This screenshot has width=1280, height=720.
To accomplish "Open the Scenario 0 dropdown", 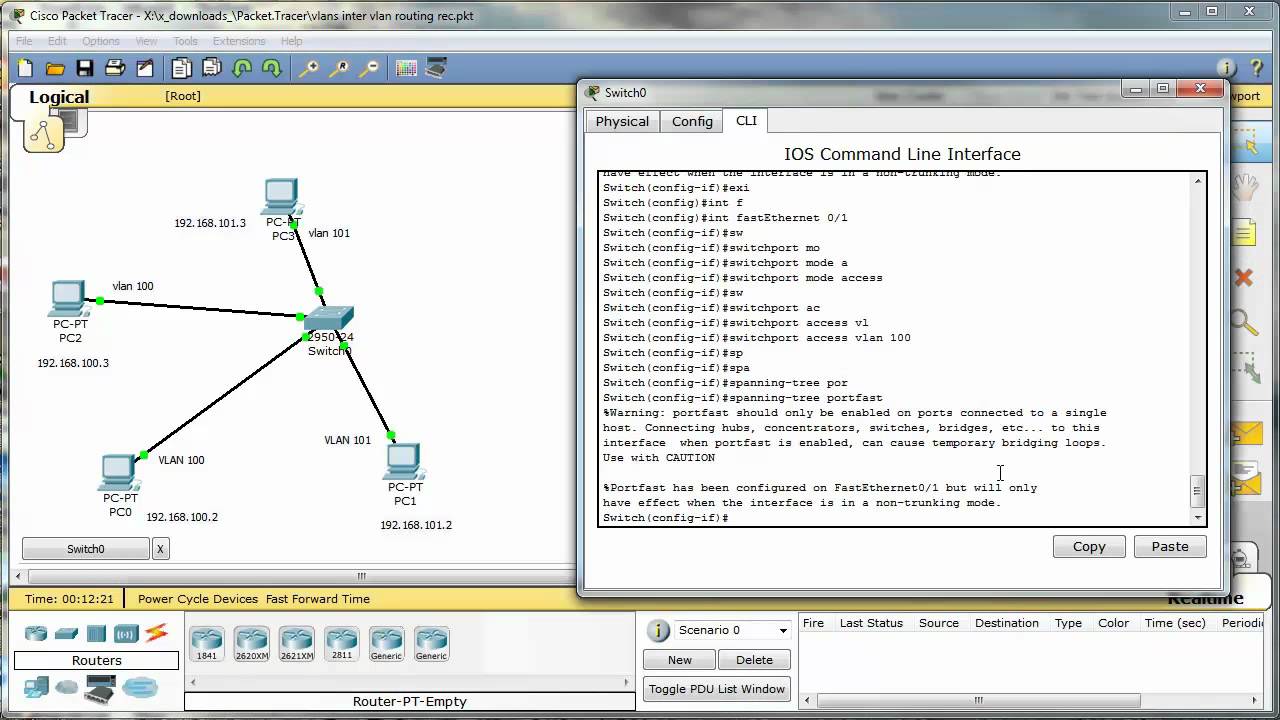I will 733,630.
